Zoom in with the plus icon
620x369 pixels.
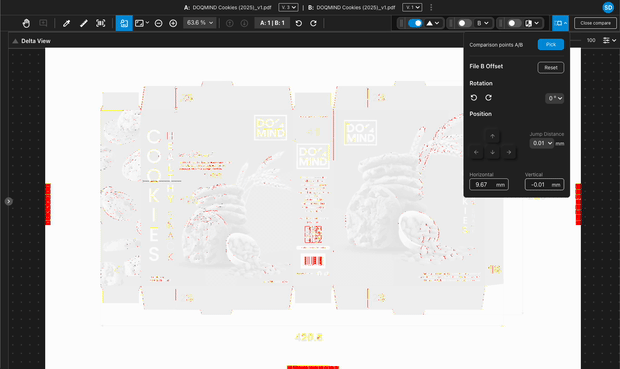[173, 23]
